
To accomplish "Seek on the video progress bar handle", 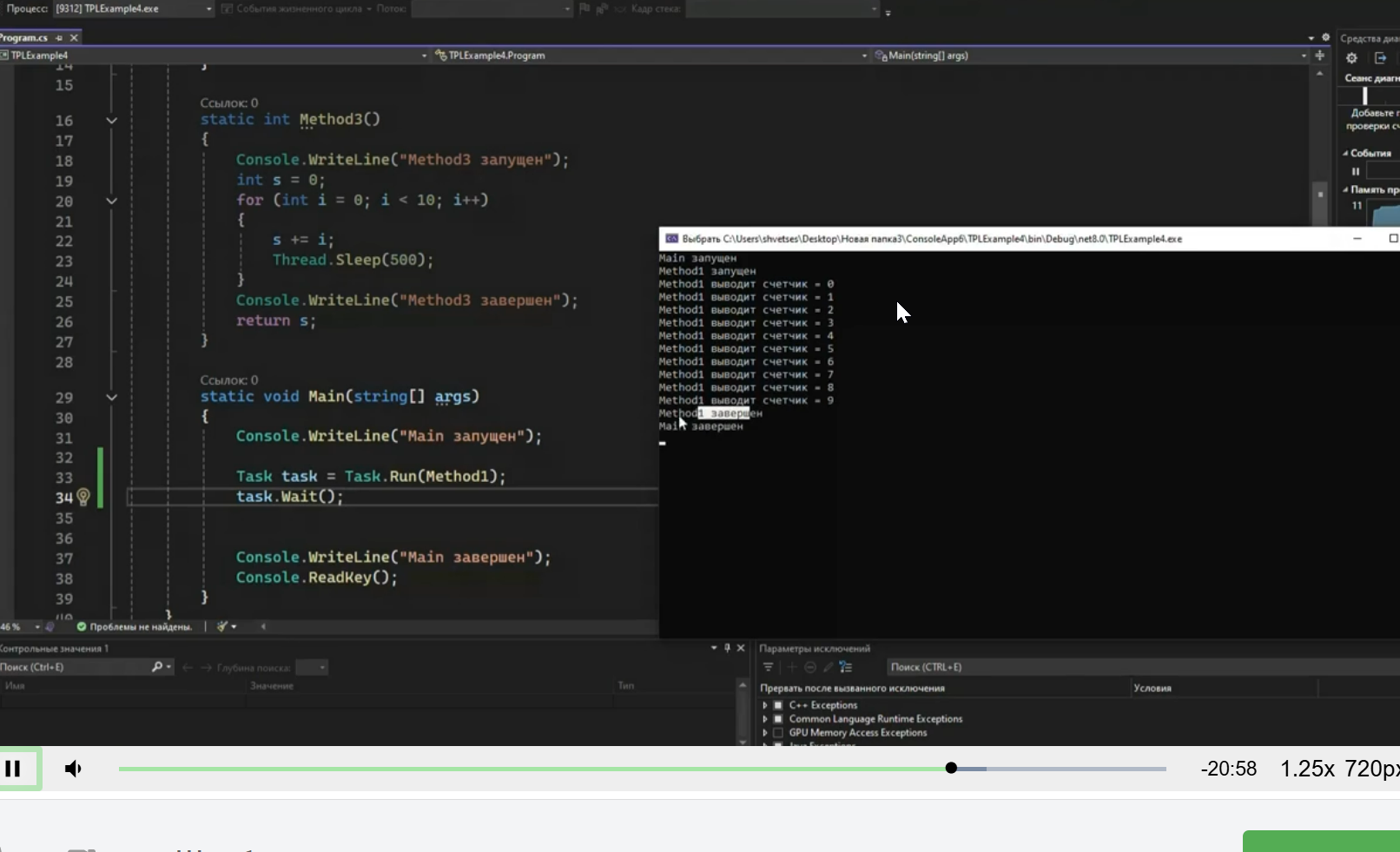I will point(952,768).
